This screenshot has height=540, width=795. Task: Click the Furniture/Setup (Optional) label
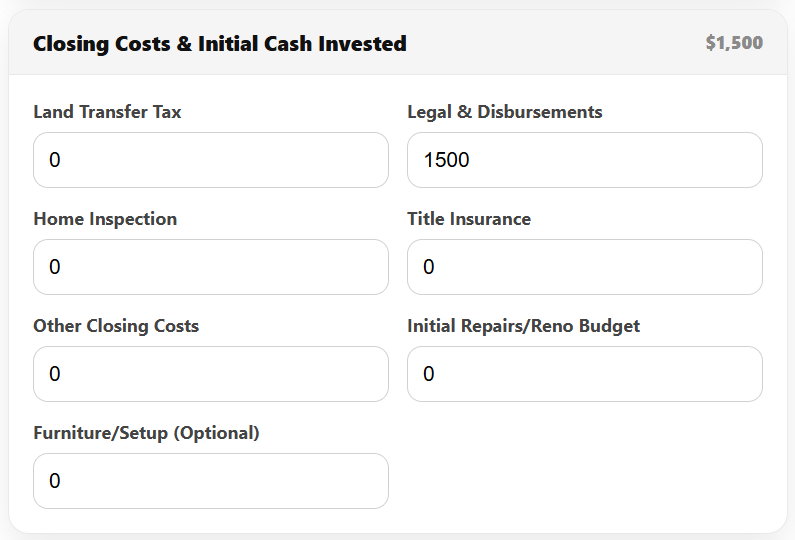(146, 433)
